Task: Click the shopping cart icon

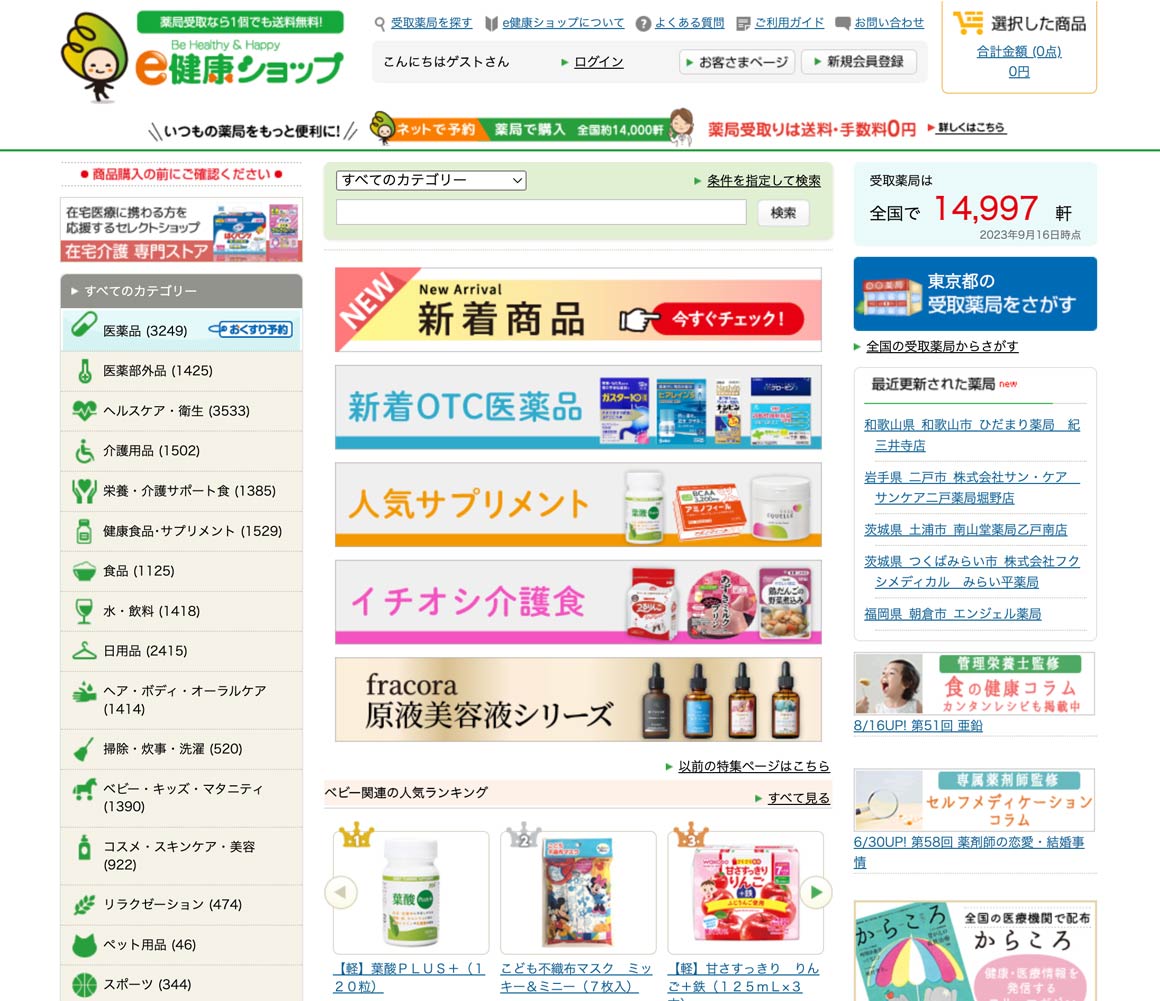Action: (x=968, y=23)
